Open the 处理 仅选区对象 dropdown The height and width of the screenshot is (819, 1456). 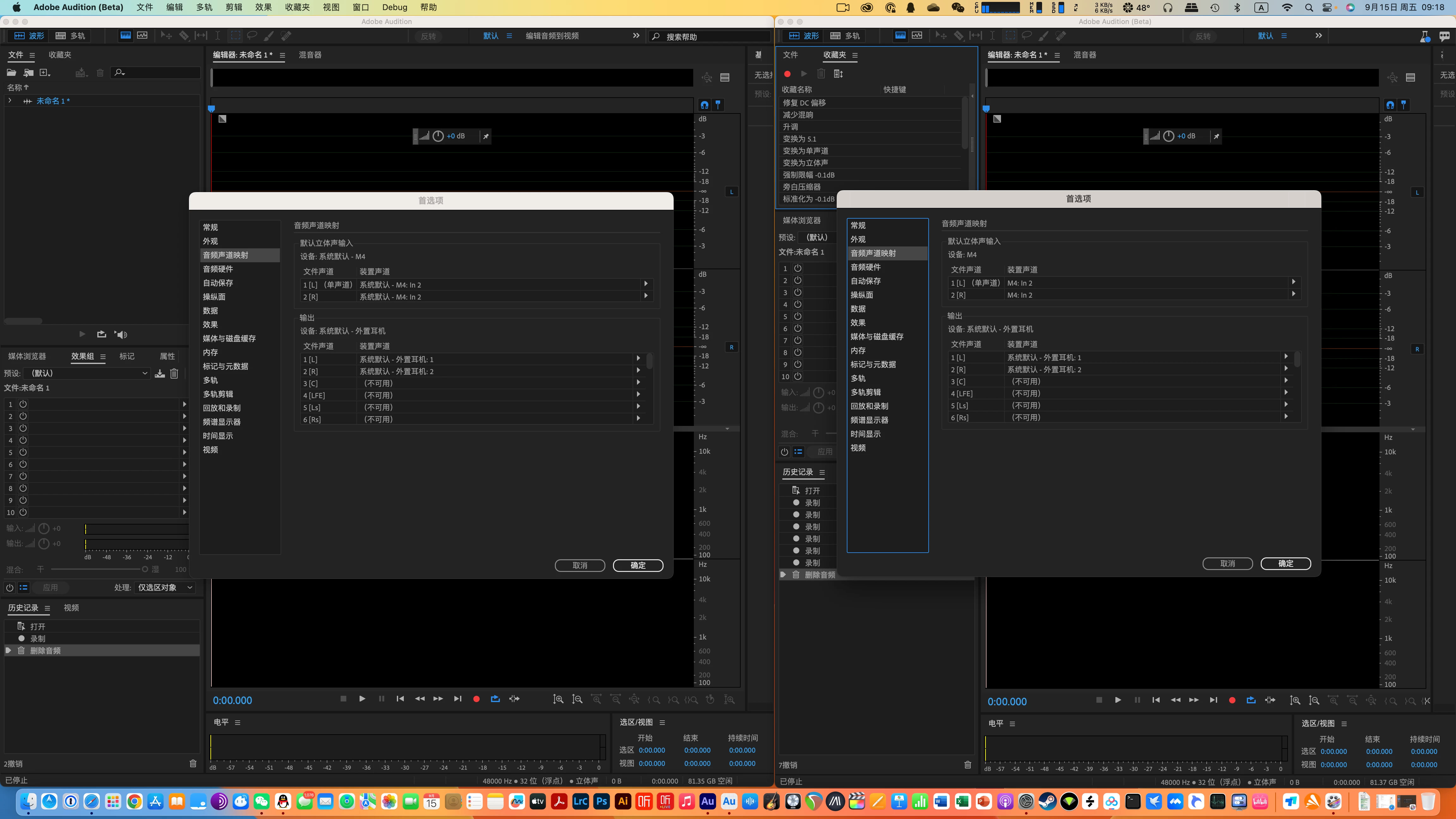(165, 588)
